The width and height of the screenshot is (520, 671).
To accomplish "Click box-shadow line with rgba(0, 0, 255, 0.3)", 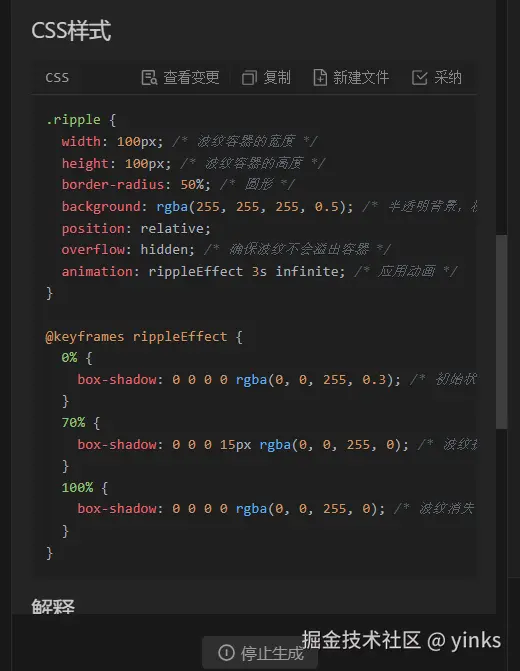I will tap(276, 380).
